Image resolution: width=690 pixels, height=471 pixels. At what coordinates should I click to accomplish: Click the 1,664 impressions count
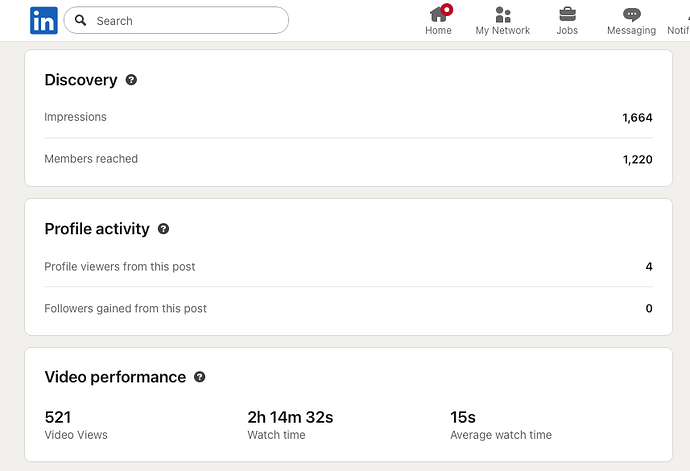(x=637, y=118)
